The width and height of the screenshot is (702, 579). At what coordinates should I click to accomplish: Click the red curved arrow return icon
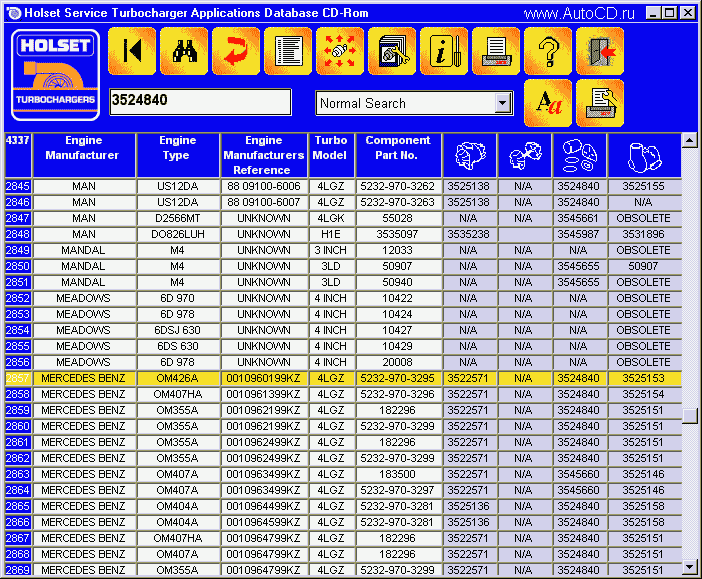(236, 51)
